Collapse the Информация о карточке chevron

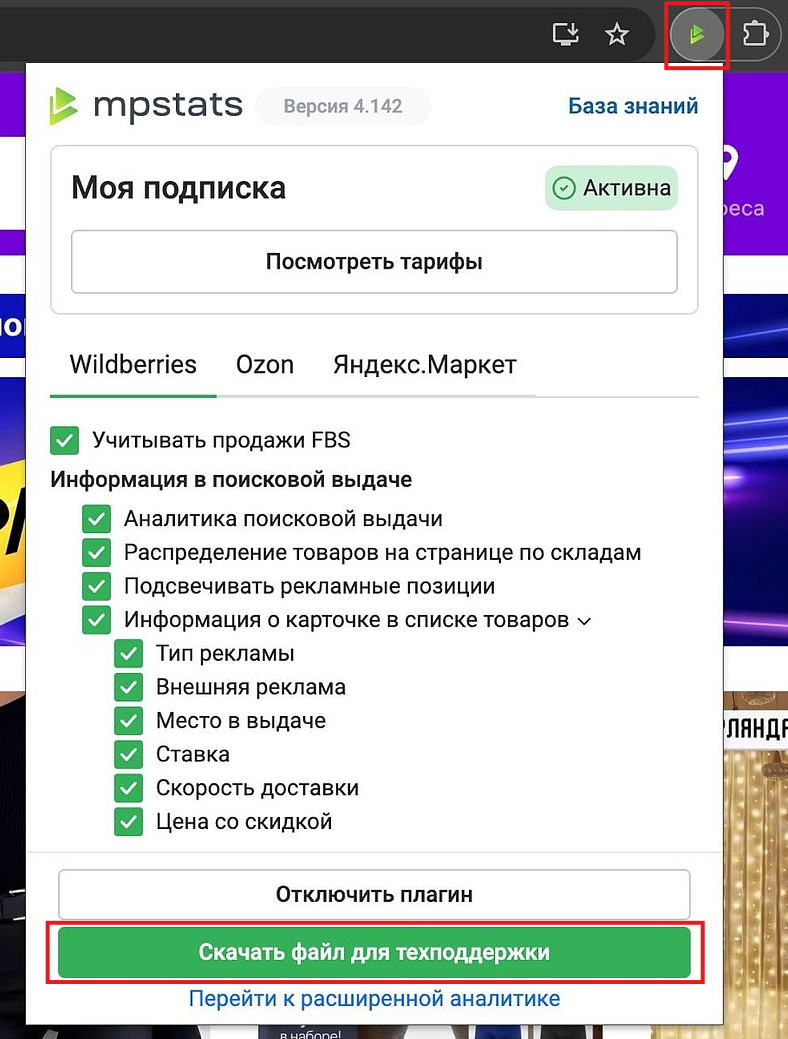(584, 622)
